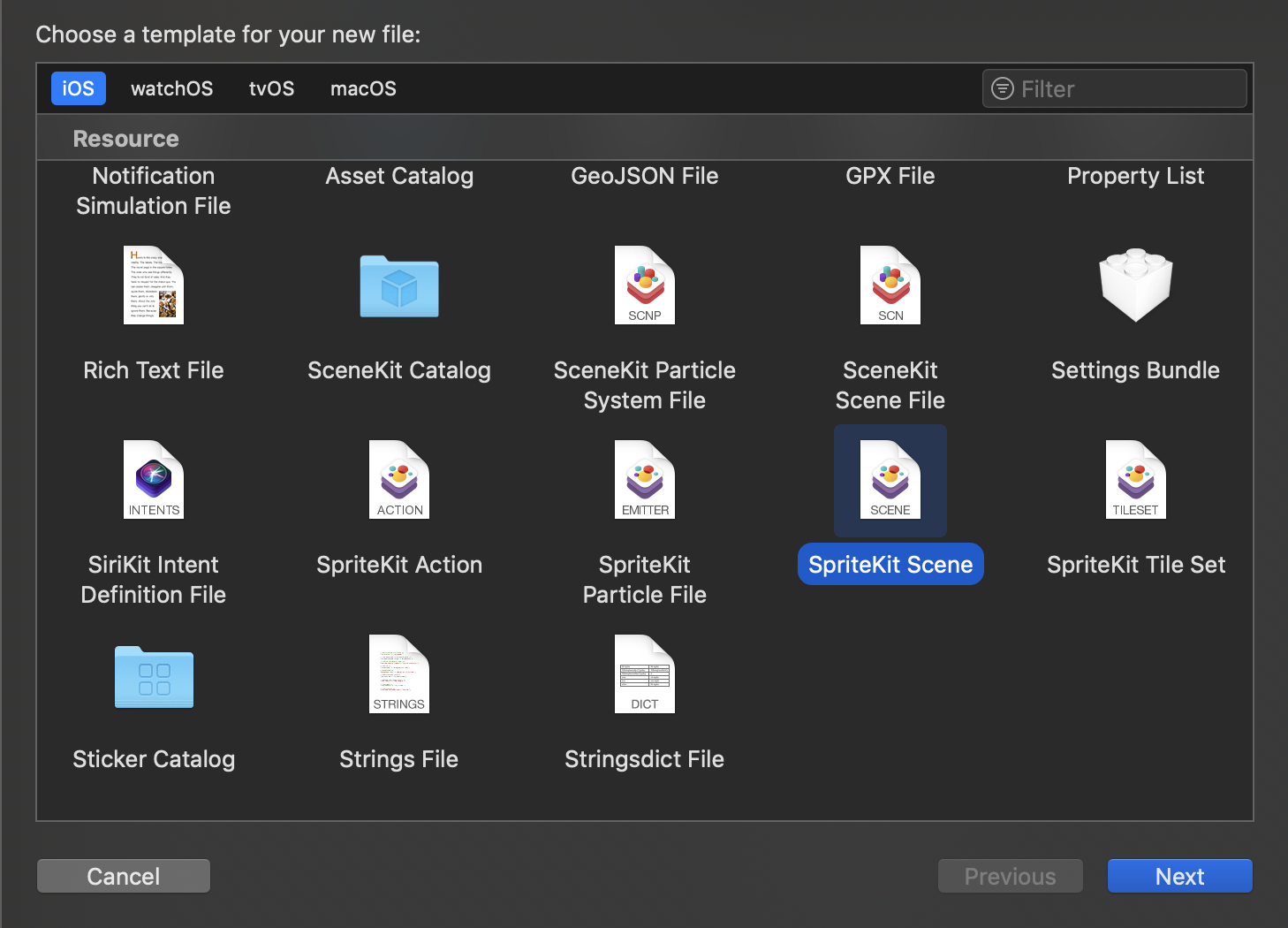Select the Property List label
Image resolution: width=1288 pixels, height=928 pixels.
(x=1136, y=176)
